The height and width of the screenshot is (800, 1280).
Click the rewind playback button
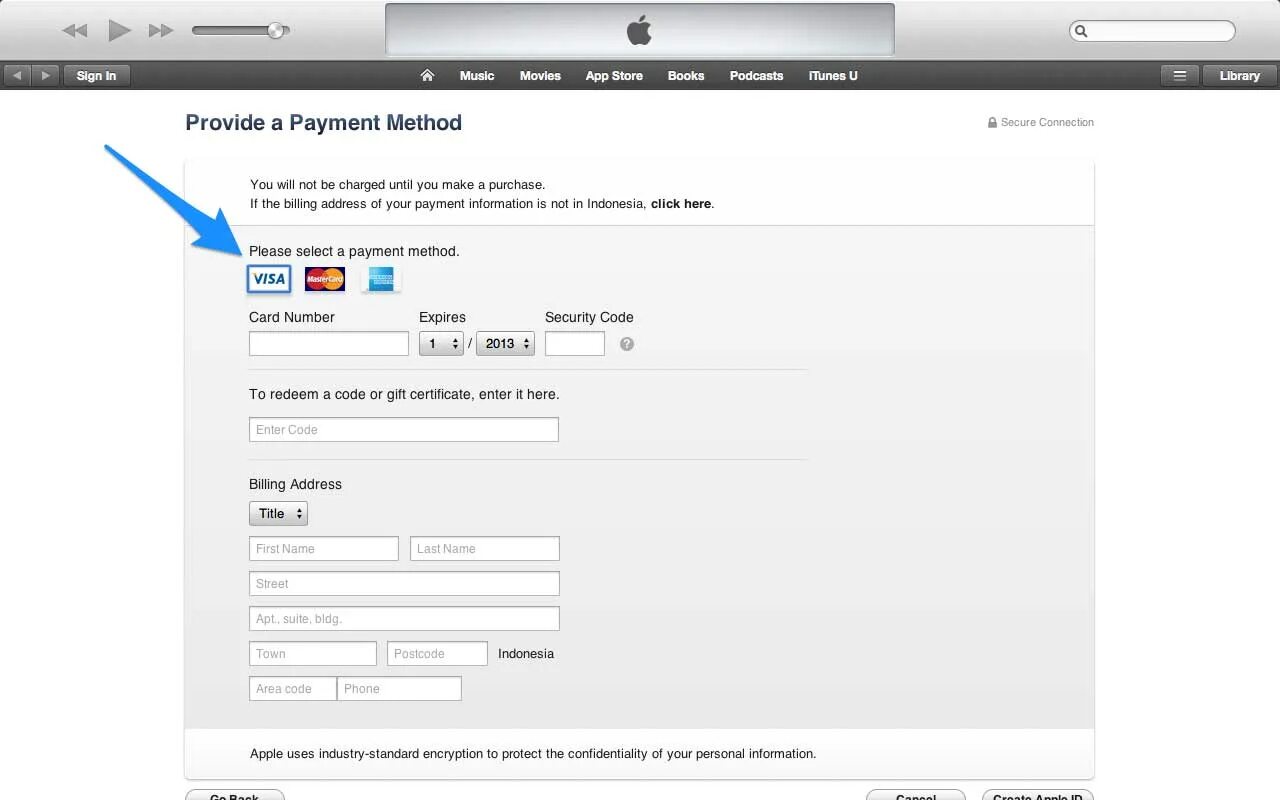click(x=75, y=31)
